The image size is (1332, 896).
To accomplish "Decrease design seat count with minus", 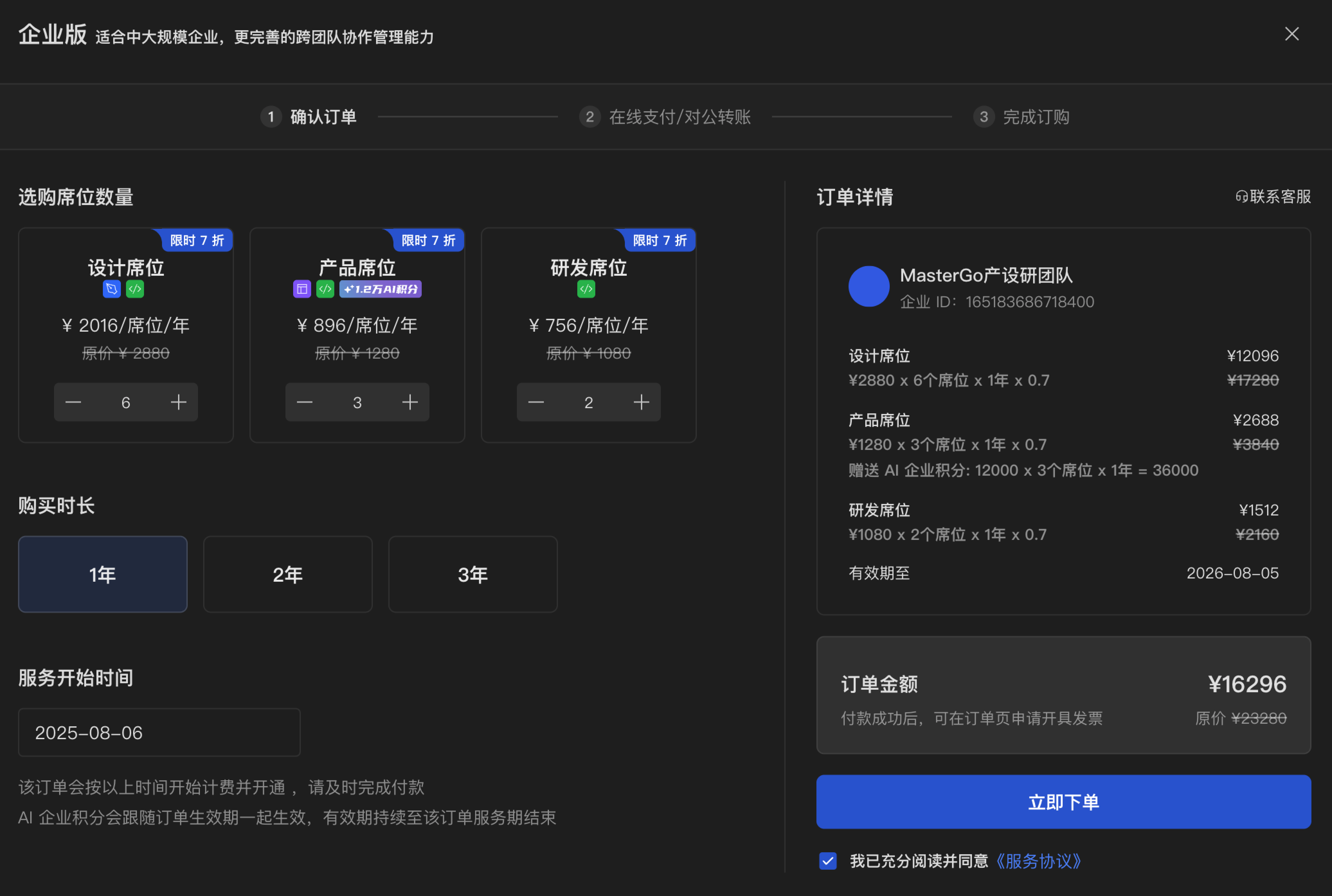I will [x=73, y=402].
